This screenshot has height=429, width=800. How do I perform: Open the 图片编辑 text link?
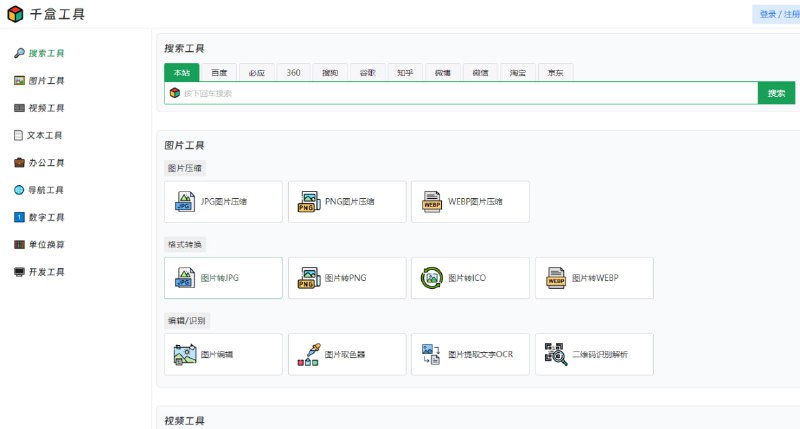pyautogui.click(x=217, y=355)
